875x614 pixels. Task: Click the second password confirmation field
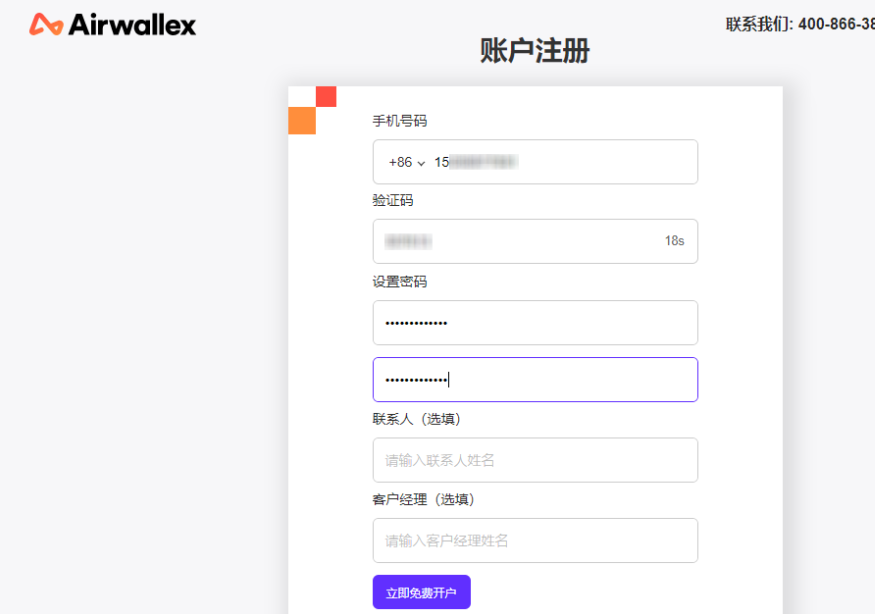535,379
